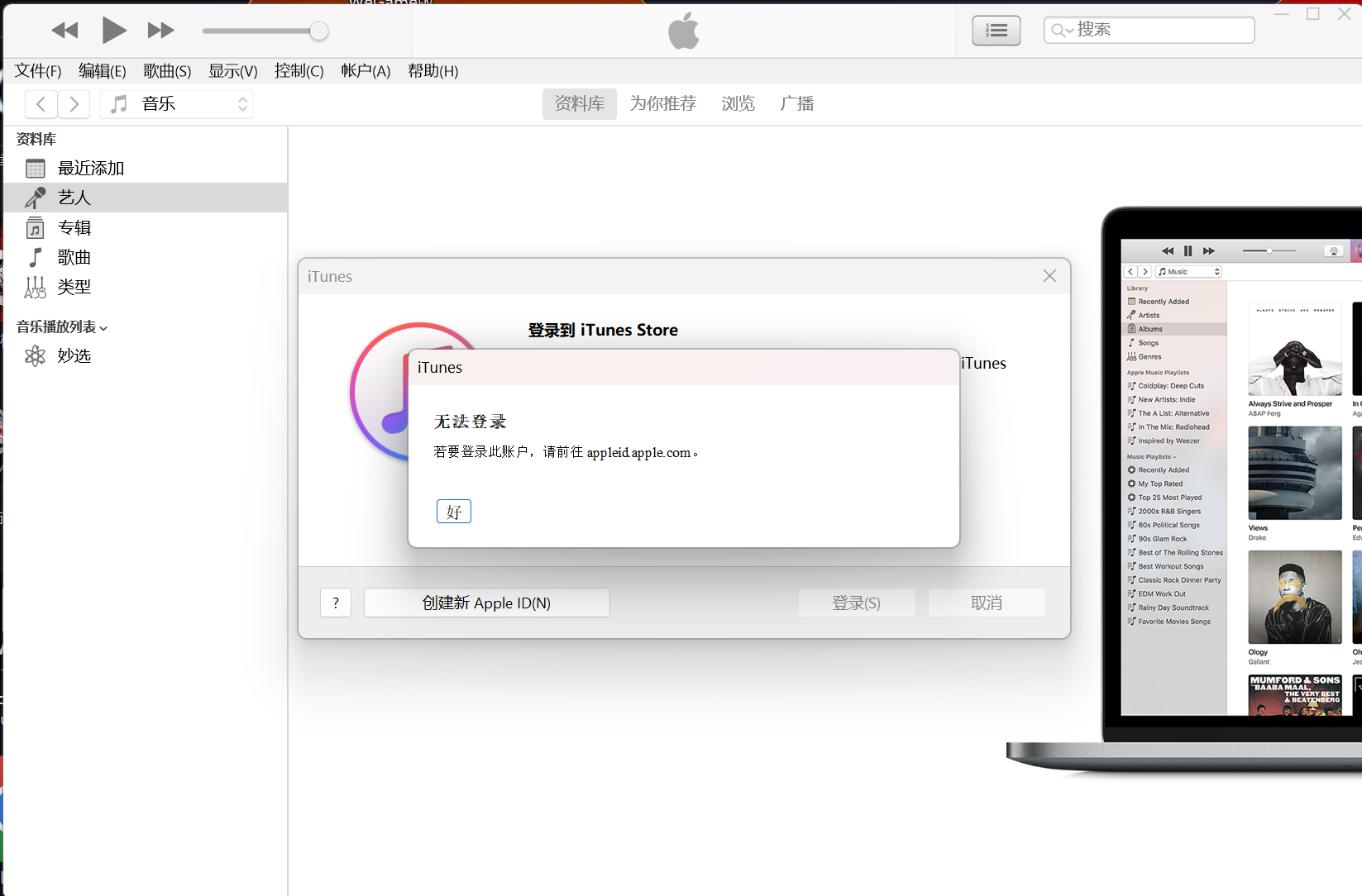Viewport: 1362px width, 896px height.
Task: Click the Always Strive and Prosper album cover
Action: tap(1295, 350)
